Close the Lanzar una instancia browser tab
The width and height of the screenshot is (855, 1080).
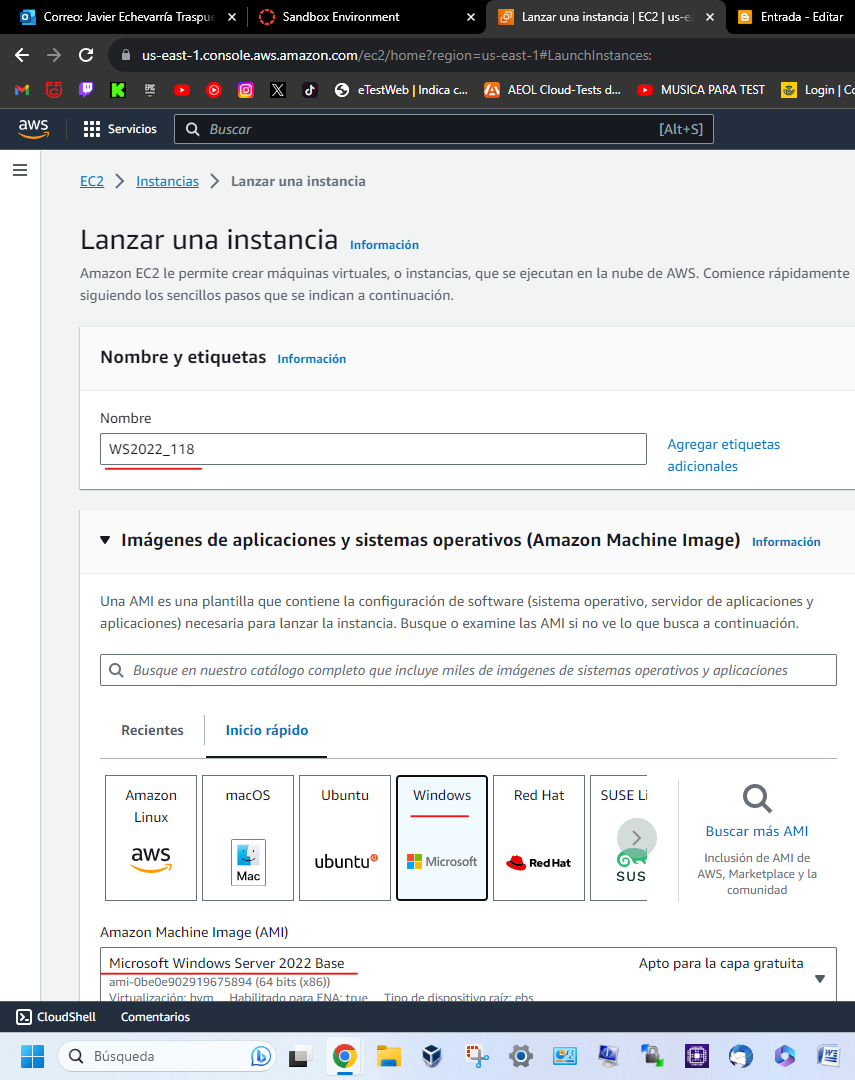[x=710, y=17]
